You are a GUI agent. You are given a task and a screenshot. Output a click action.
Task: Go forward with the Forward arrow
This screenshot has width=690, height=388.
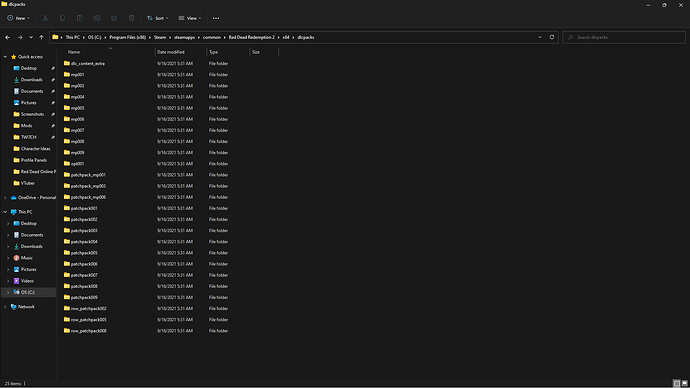pyautogui.click(x=20, y=37)
